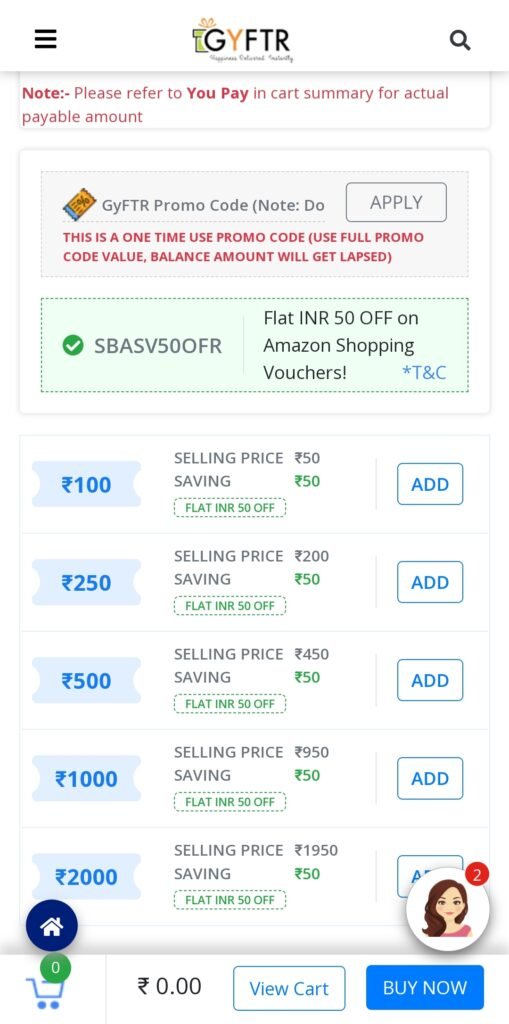This screenshot has width=509, height=1024.
Task: Click the GyFTR Promo Code input field
Action: [x=213, y=205]
